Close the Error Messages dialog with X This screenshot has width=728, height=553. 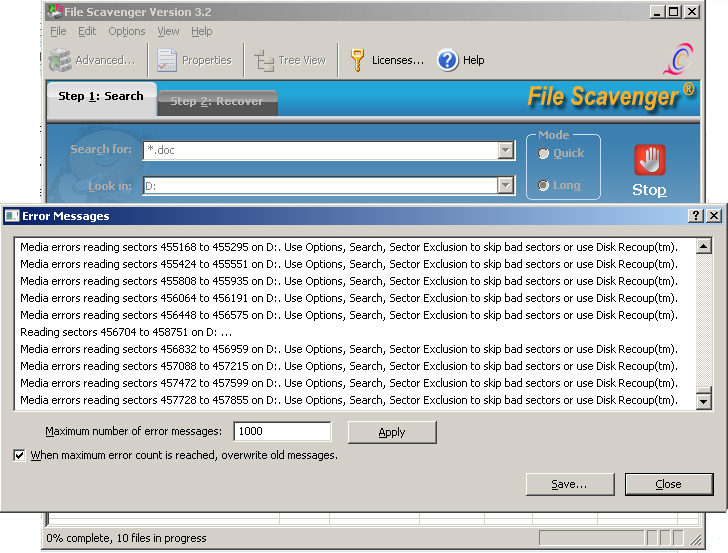(714, 216)
